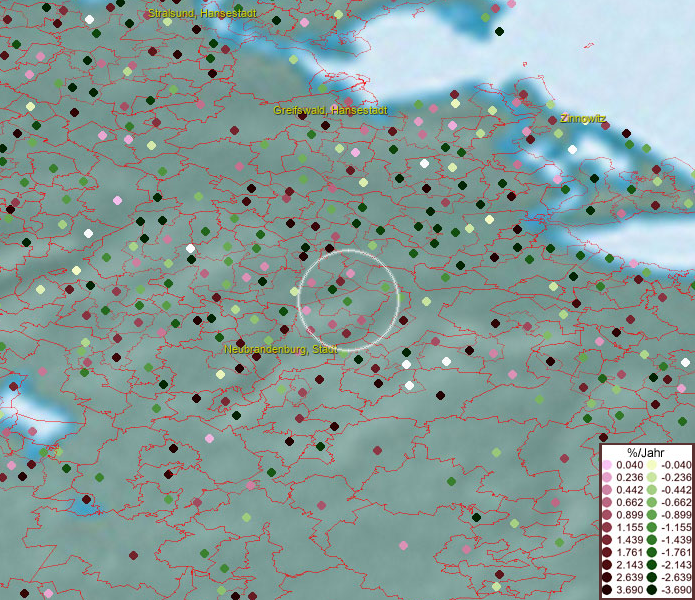Viewport: 695px width, 600px height.
Task: Click the 0.236 legend value text
Action: point(629,478)
